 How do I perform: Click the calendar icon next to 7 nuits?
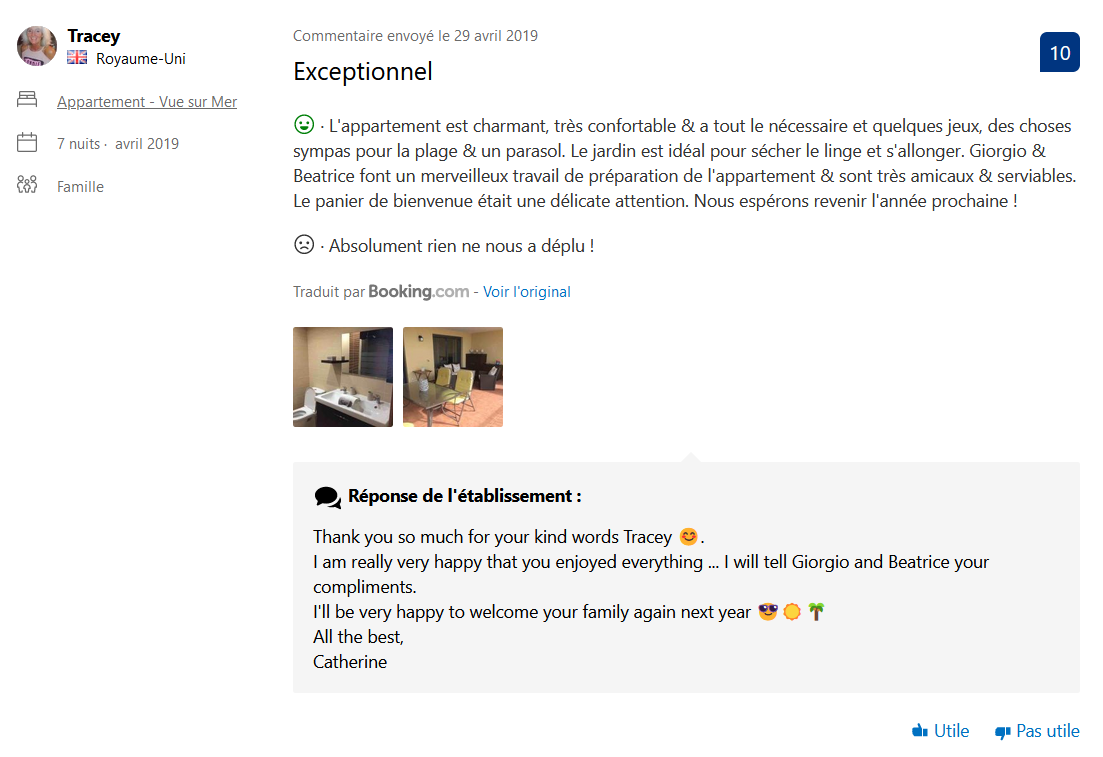pyautogui.click(x=27, y=143)
